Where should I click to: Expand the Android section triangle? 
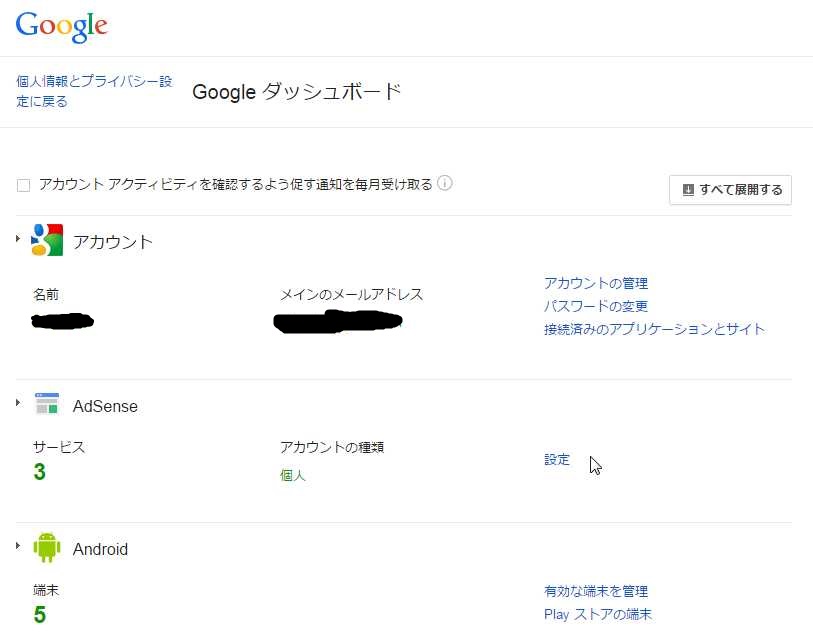coord(18,545)
